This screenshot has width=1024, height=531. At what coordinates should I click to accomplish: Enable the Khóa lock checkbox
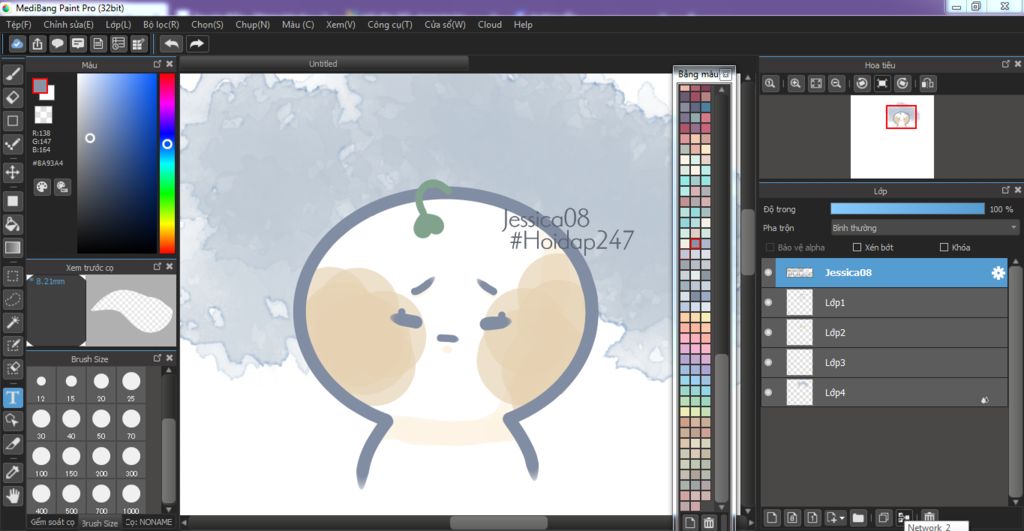[944, 247]
